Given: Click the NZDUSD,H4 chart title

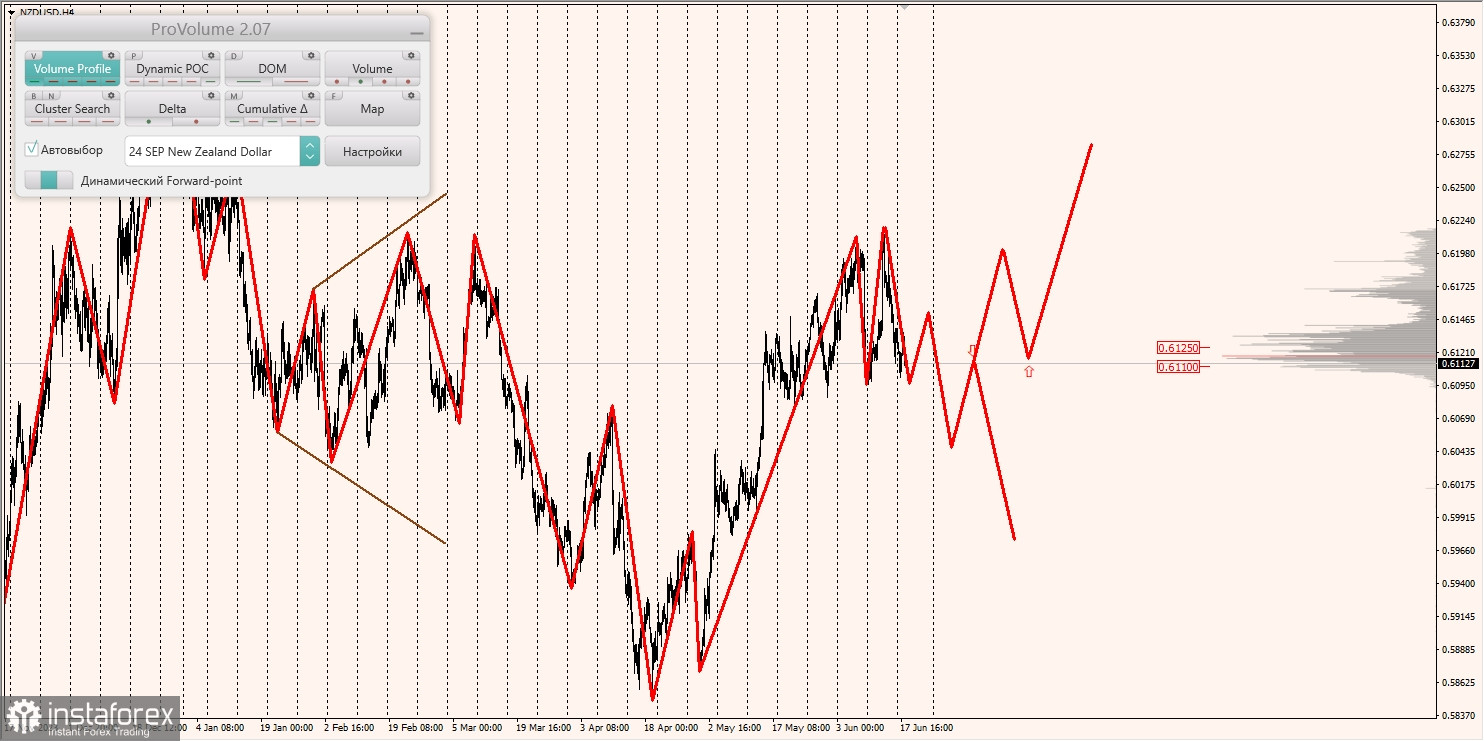Looking at the screenshot, I should [46, 12].
